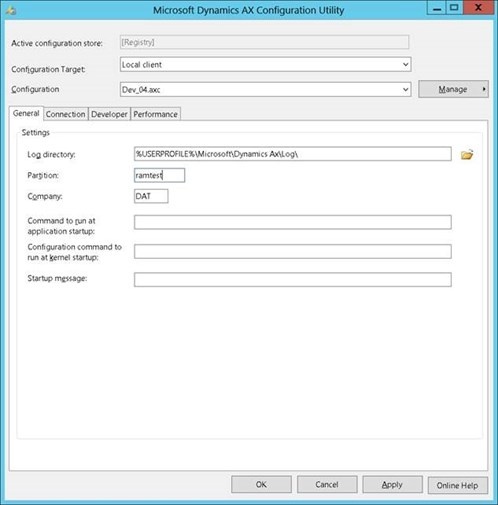Click the 'Configuration Target:' label
Viewport: 498px width, 505px height.
48,69
